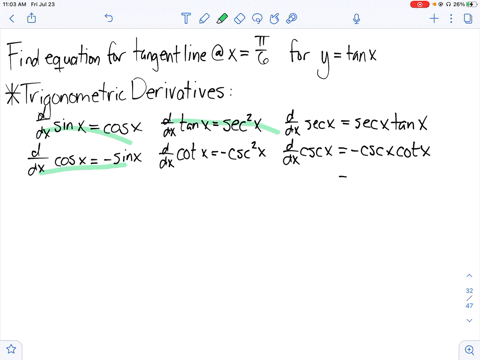Select the Eraser tool
480x360 pixels.
(x=240, y=18)
